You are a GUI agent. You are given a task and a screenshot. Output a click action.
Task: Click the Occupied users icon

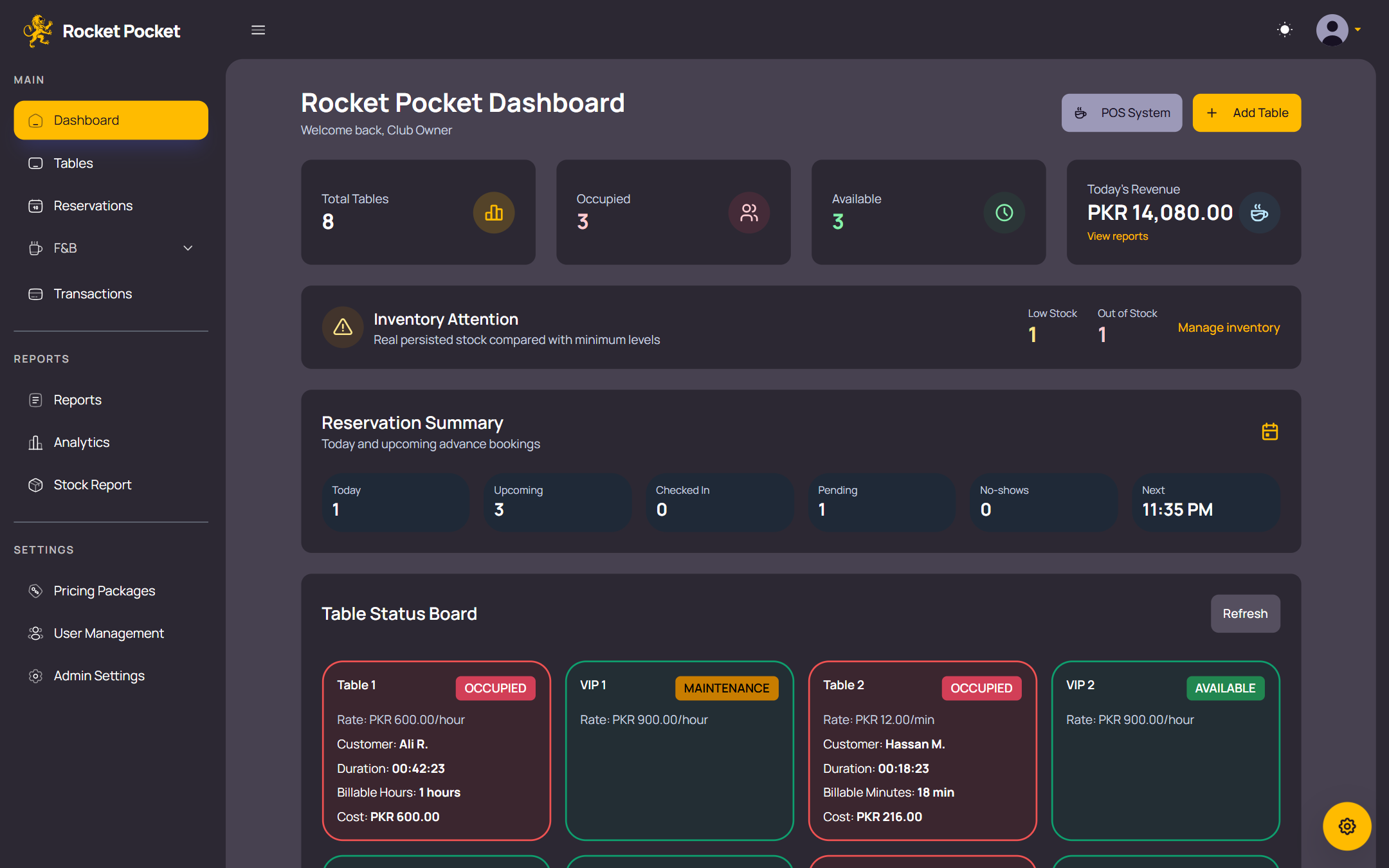[x=749, y=212]
